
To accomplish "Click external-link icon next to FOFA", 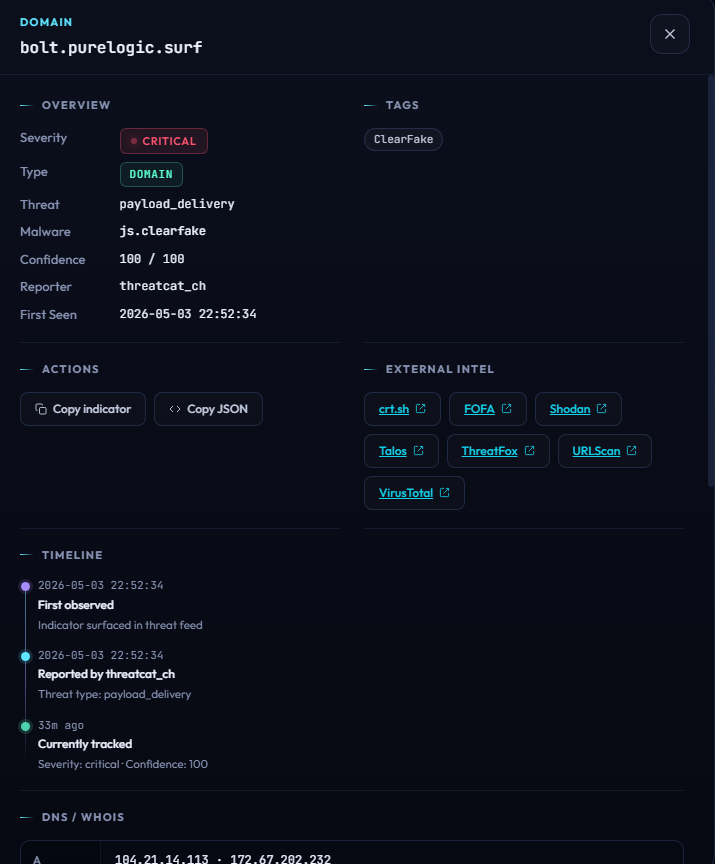I will [507, 408].
